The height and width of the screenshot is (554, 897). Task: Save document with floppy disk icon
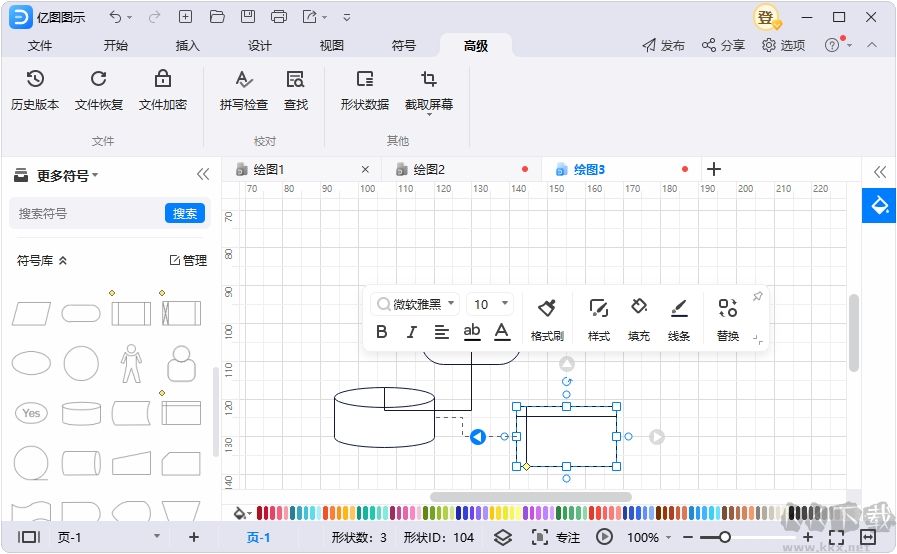pos(248,17)
